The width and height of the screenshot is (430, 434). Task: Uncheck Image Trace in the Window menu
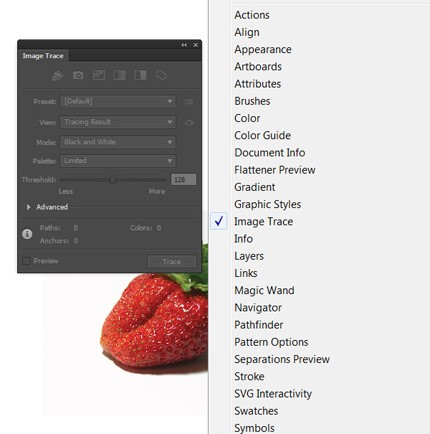[x=263, y=221]
